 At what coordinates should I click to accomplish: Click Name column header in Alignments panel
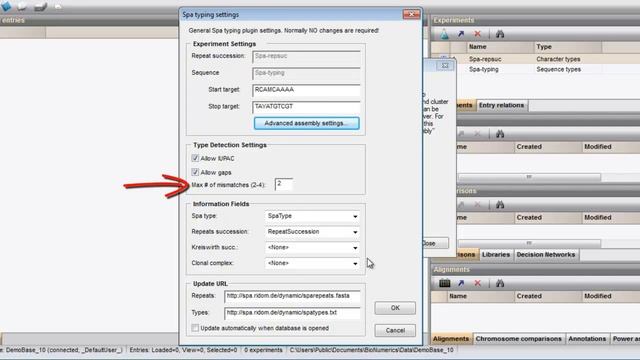coord(480,296)
